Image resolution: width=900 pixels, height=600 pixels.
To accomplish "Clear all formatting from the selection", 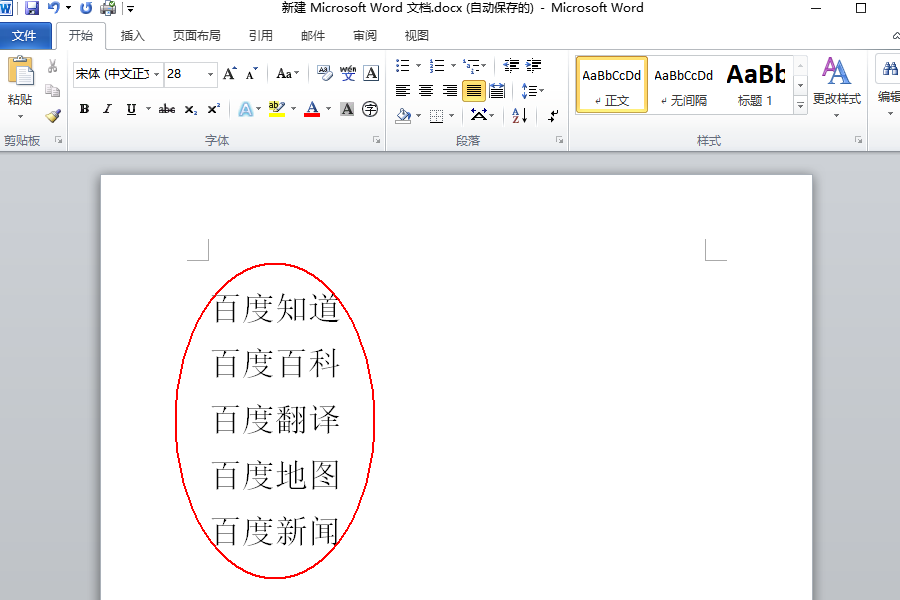I will point(324,73).
